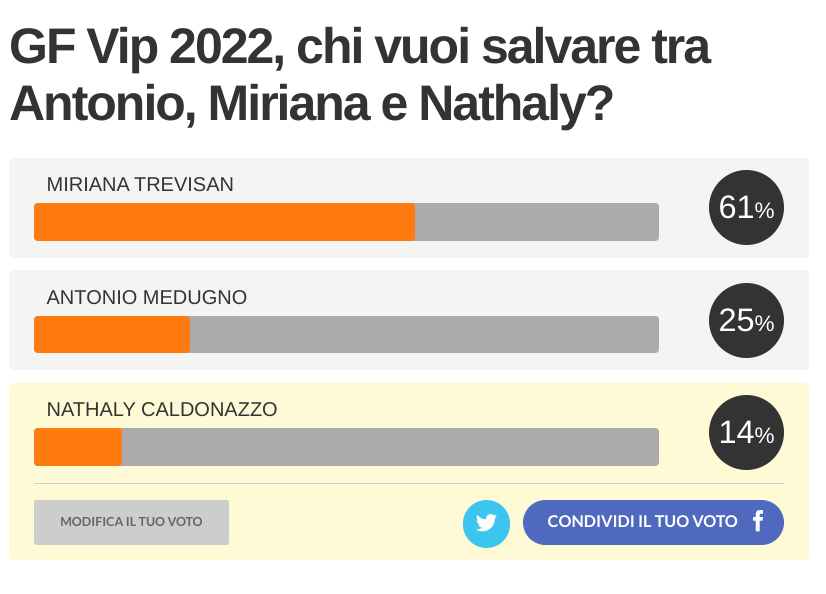Click the percent sign in the 61% badge
826x594 pixels.
[x=765, y=211]
